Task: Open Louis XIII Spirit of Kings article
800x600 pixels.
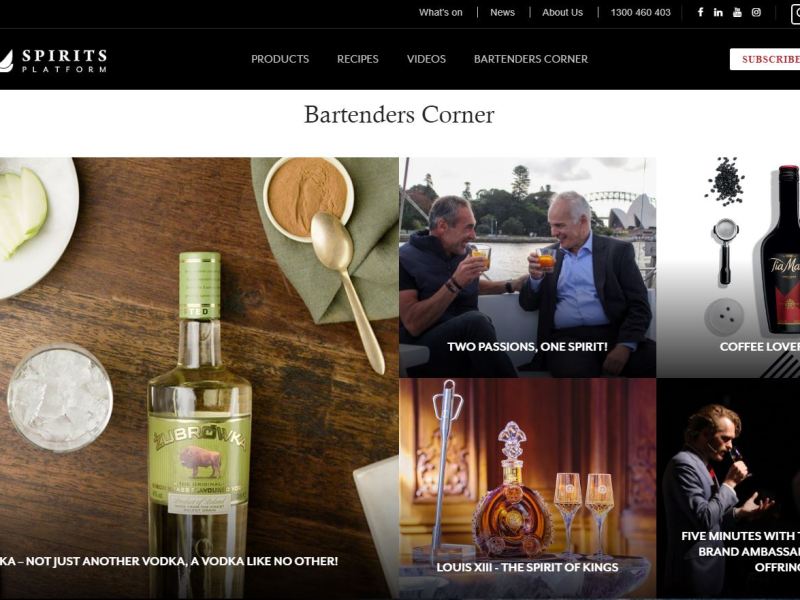Action: (528, 488)
